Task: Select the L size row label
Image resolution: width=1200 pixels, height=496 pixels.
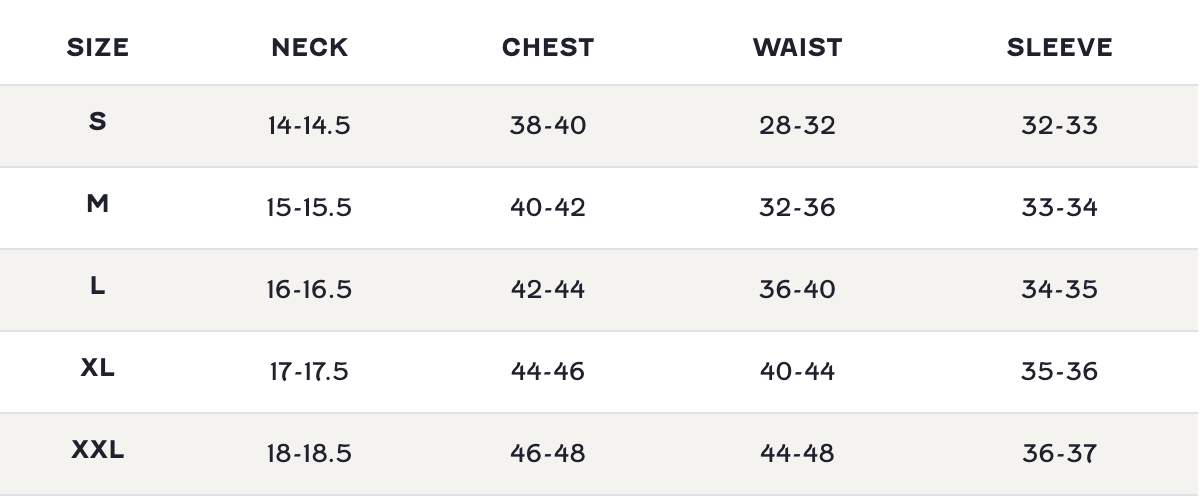Action: pos(97,286)
